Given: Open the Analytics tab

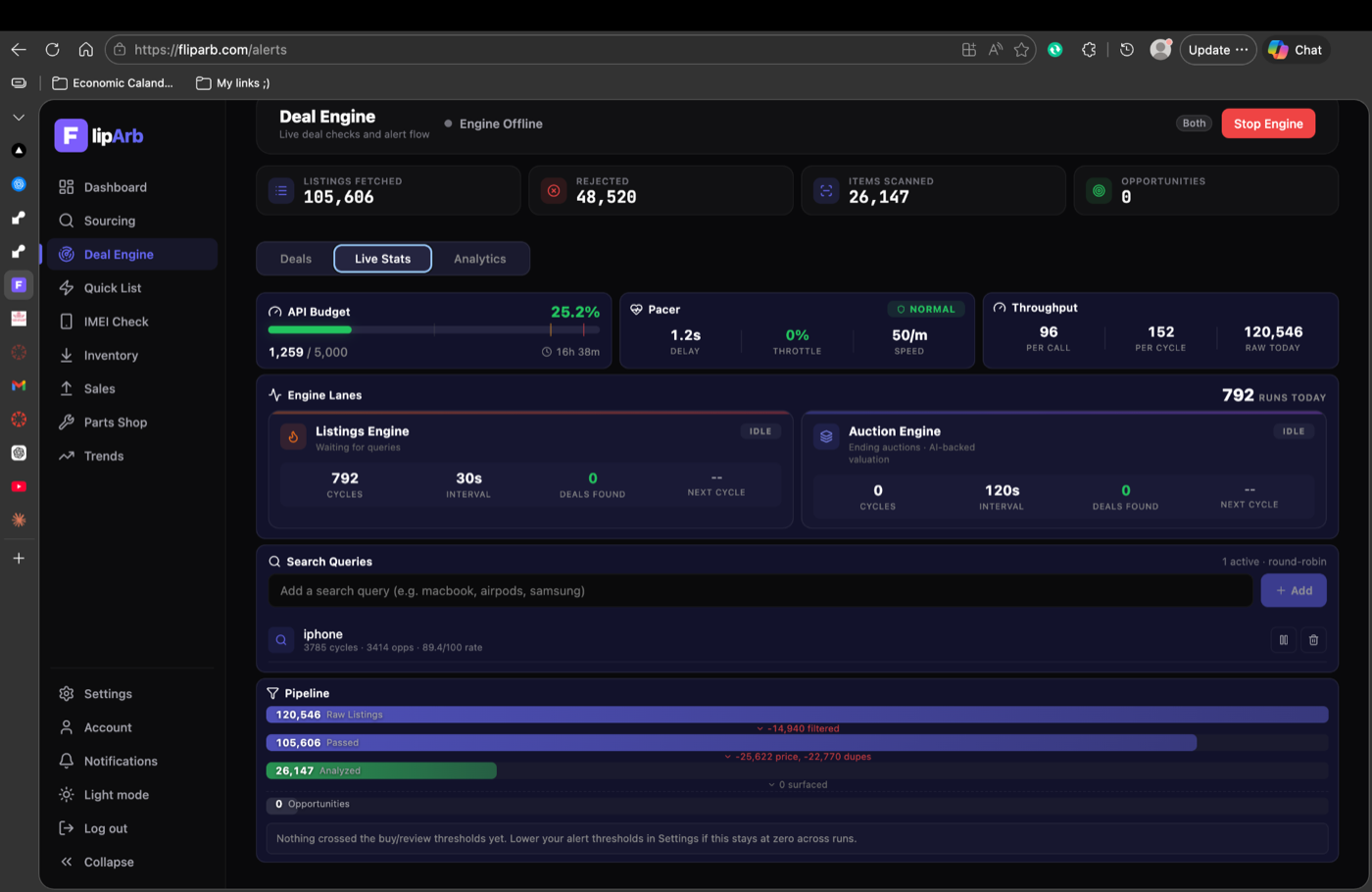Looking at the screenshot, I should tap(479, 259).
